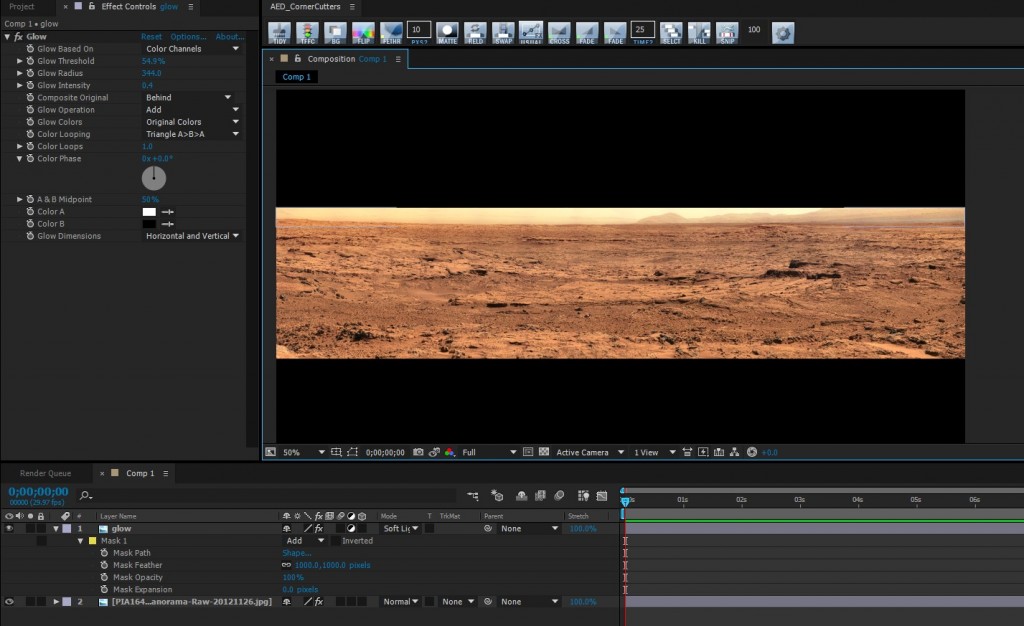Click the FLIP color icon
Viewport: 1024px width, 626px height.
363,33
